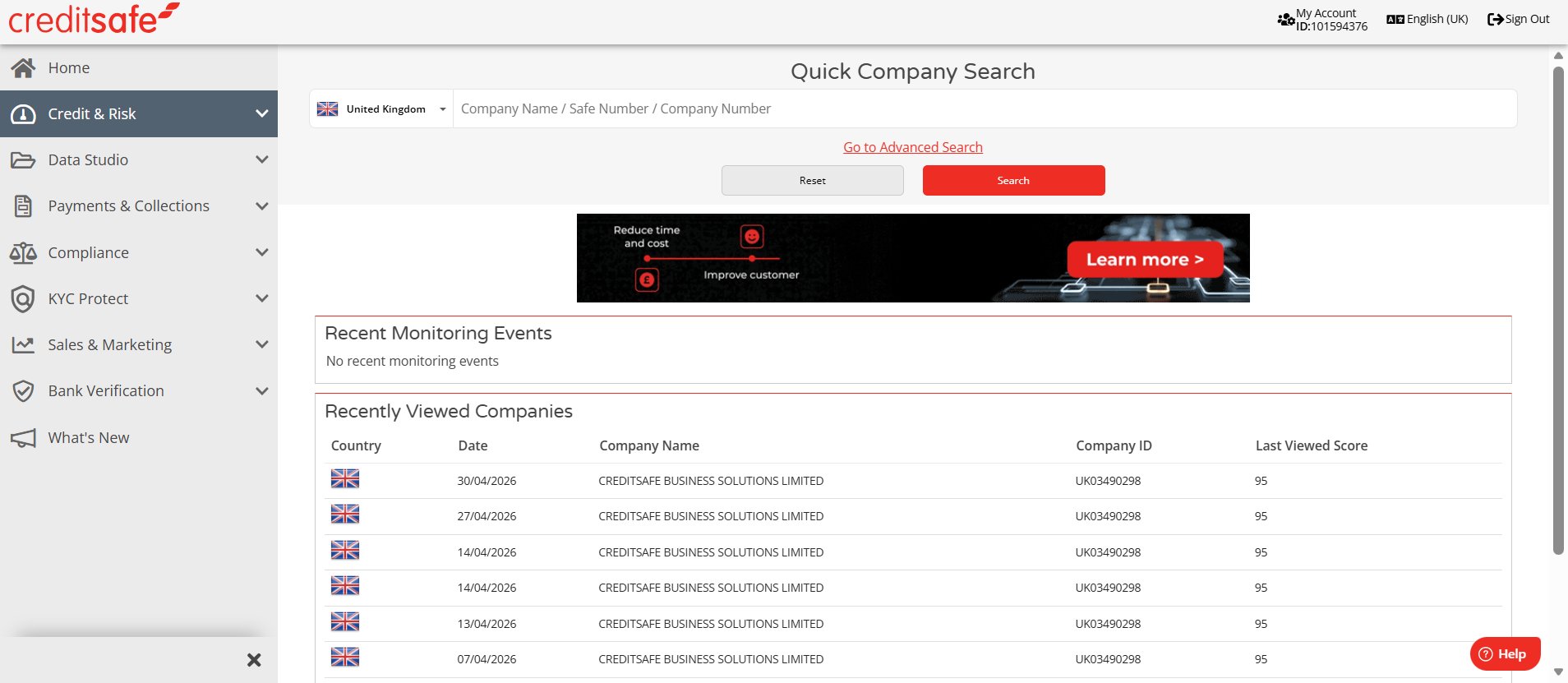Click the Sign Out arrow icon
Screen dimensions: 1568x683
point(1496,19)
